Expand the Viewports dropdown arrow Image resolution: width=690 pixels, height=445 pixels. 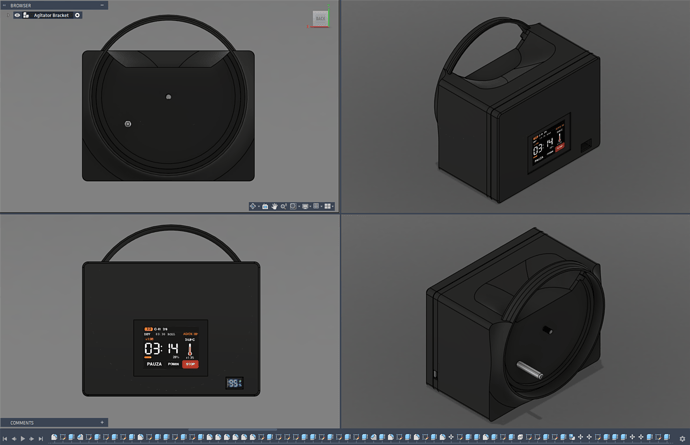(333, 206)
